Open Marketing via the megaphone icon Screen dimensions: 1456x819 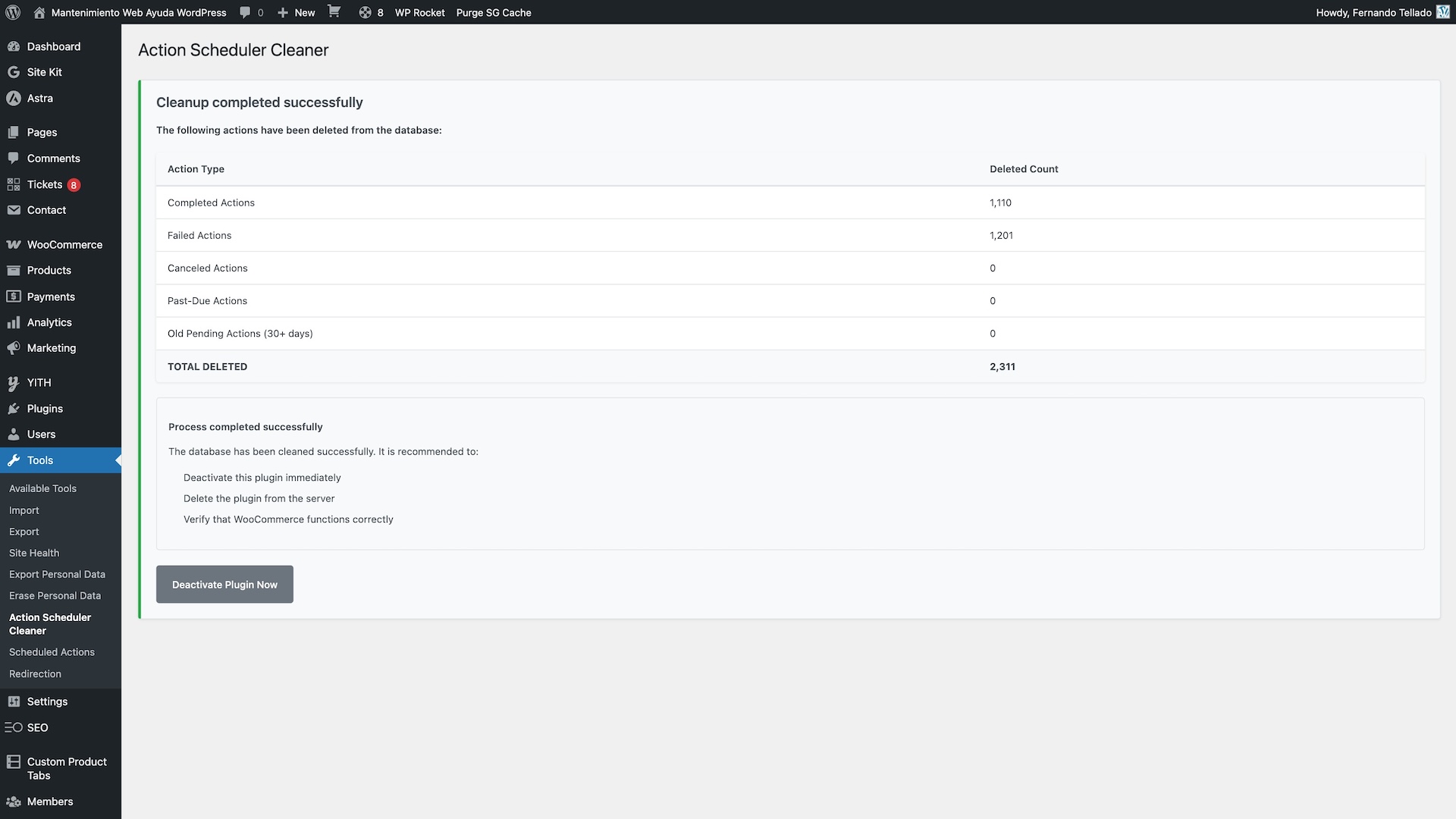(14, 348)
